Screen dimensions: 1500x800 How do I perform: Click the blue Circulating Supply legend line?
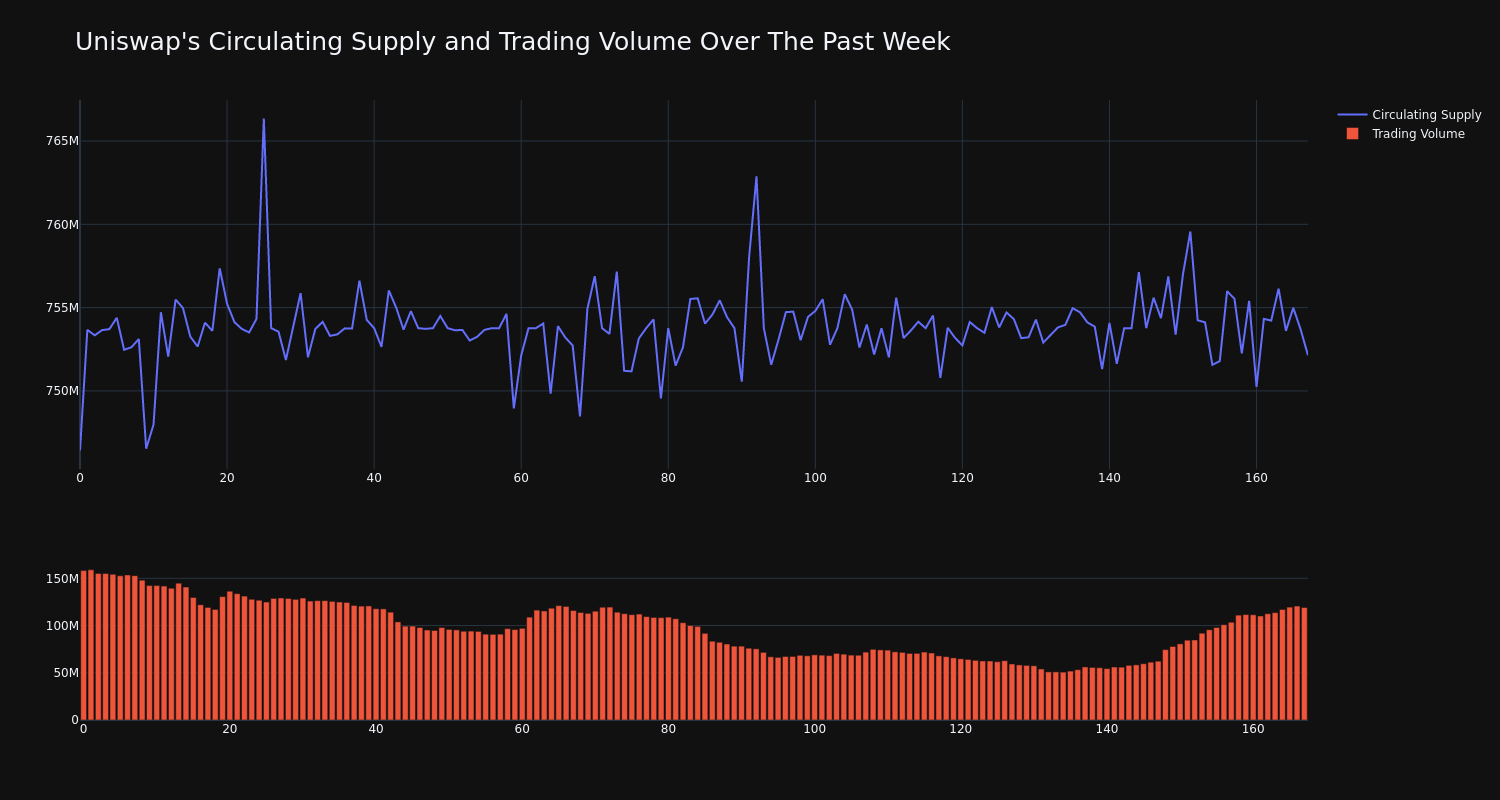pos(1352,115)
